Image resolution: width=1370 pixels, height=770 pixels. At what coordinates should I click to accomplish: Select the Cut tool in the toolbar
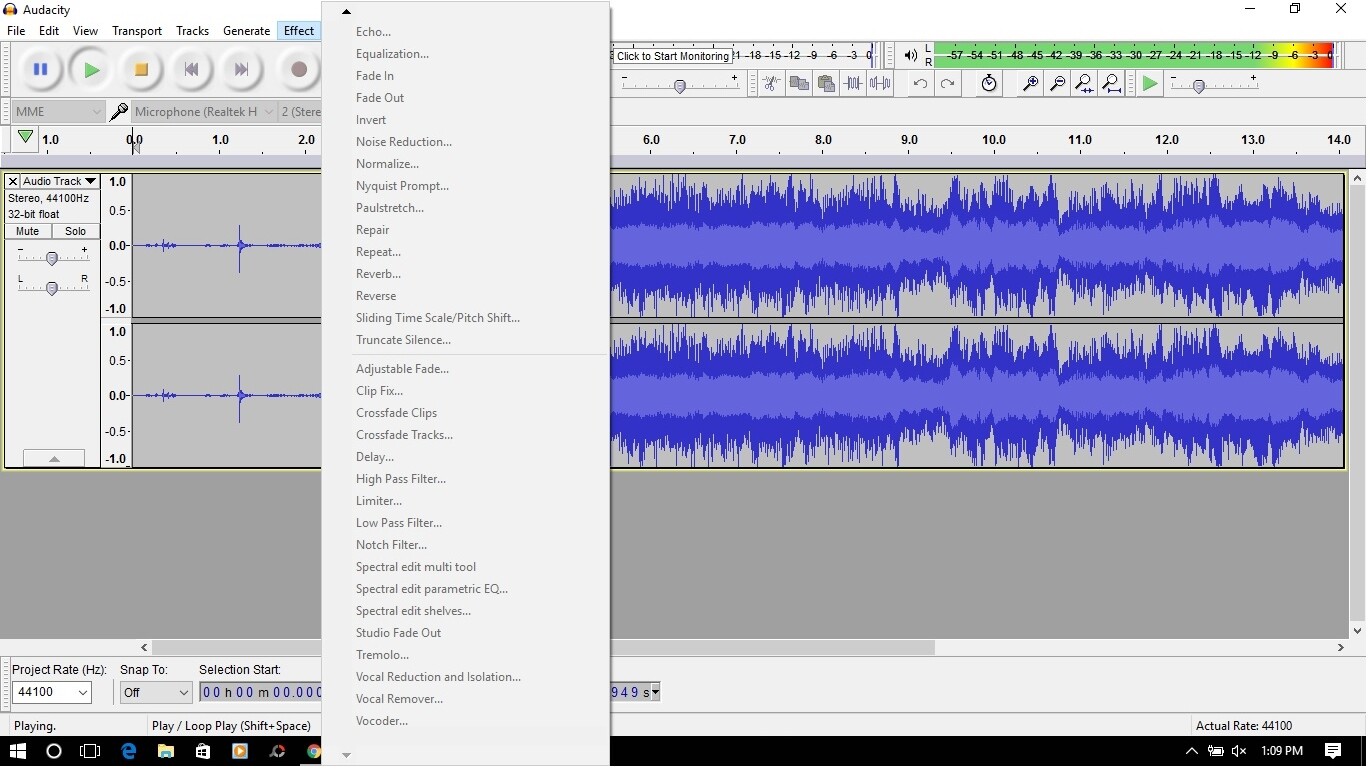771,84
